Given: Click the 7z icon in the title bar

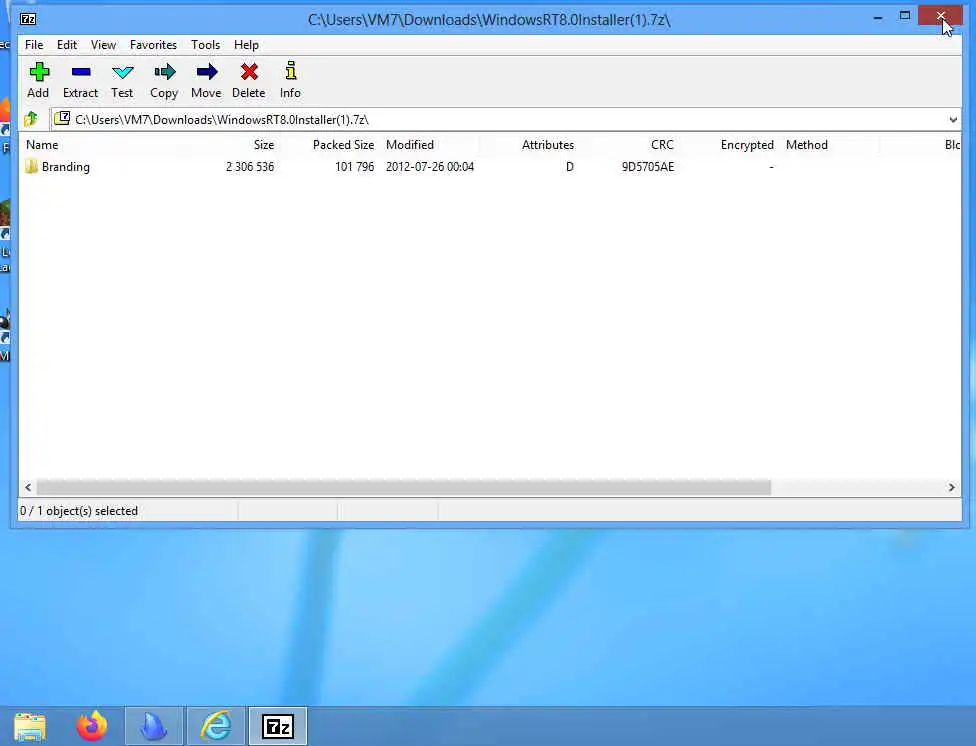Looking at the screenshot, I should tap(28, 19).
